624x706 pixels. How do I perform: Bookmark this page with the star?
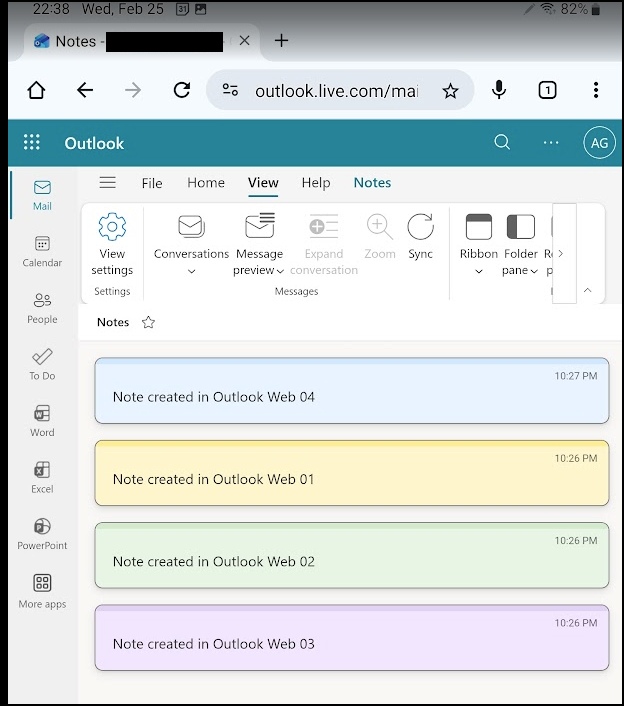click(x=450, y=91)
